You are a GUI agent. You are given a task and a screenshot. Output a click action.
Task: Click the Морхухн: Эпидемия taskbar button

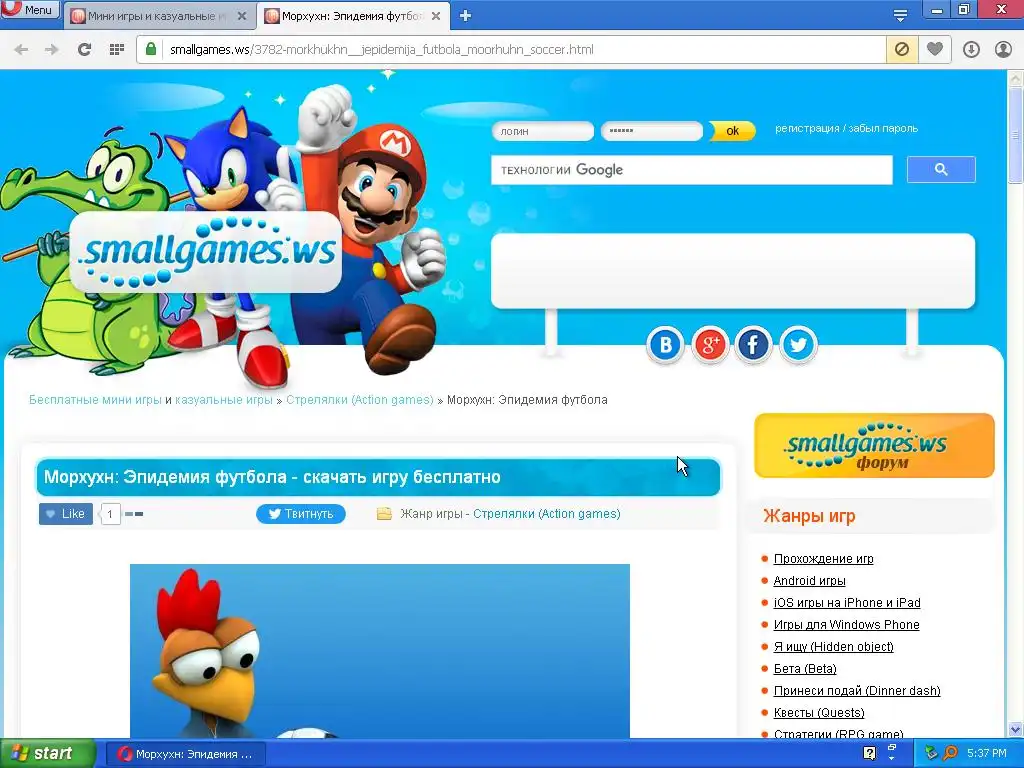pos(185,754)
